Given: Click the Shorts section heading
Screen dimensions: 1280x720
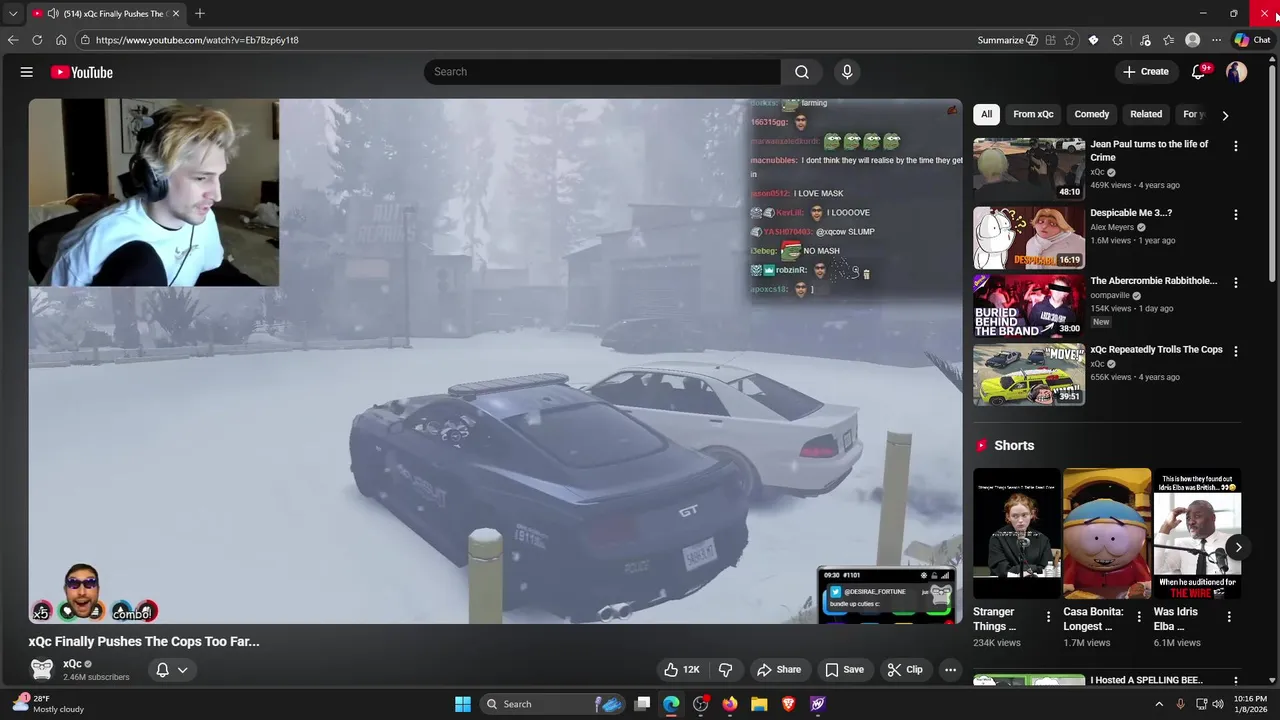Looking at the screenshot, I should click(1014, 446).
